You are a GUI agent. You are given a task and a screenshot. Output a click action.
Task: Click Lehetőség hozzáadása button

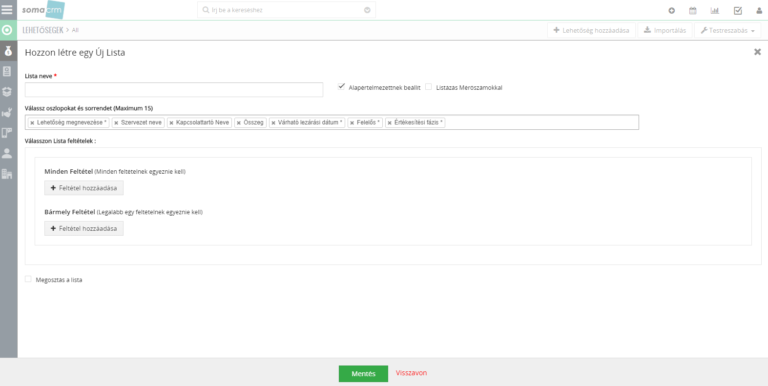click(591, 30)
